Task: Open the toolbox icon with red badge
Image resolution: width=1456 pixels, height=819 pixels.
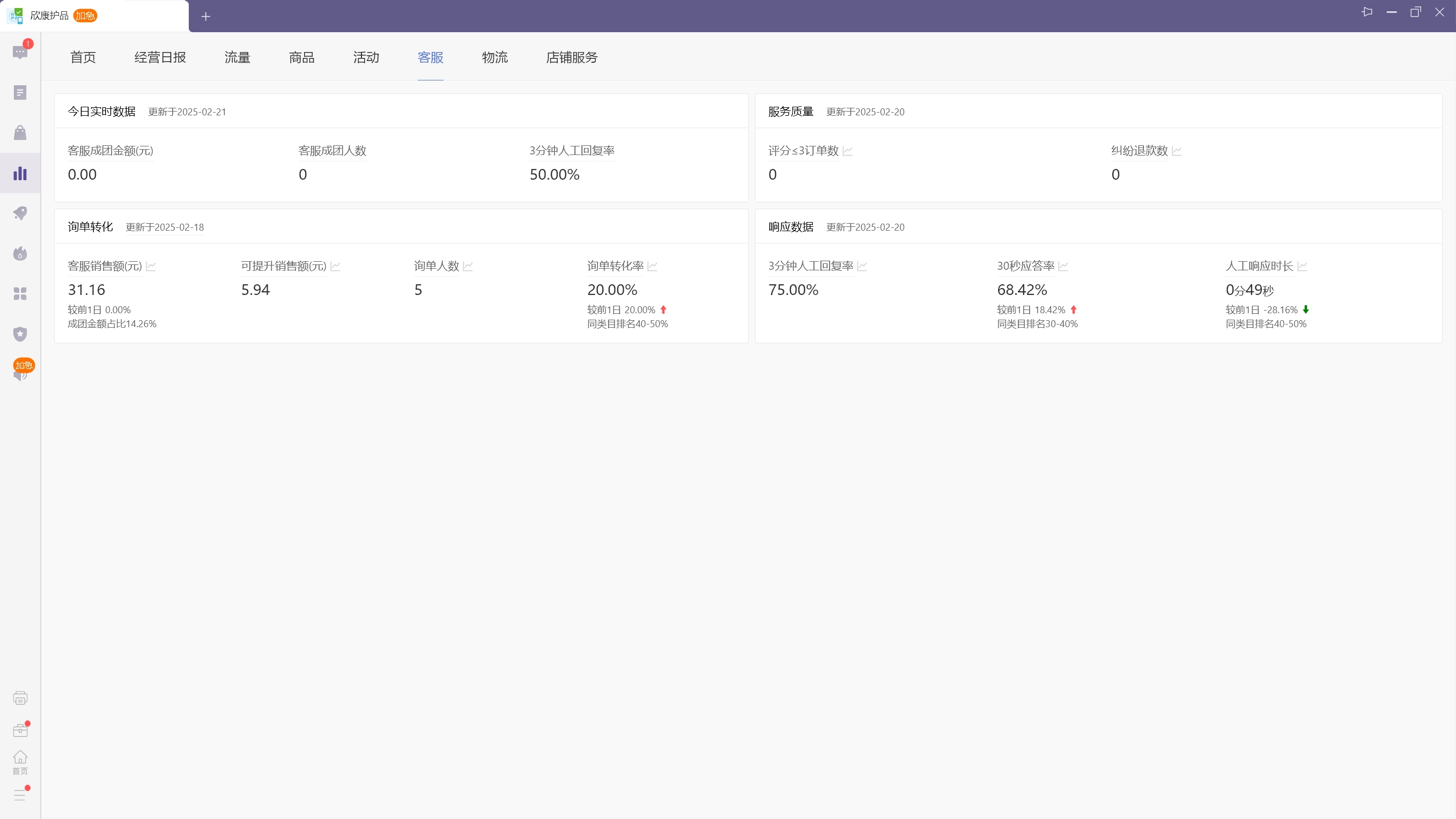Action: tap(20, 729)
